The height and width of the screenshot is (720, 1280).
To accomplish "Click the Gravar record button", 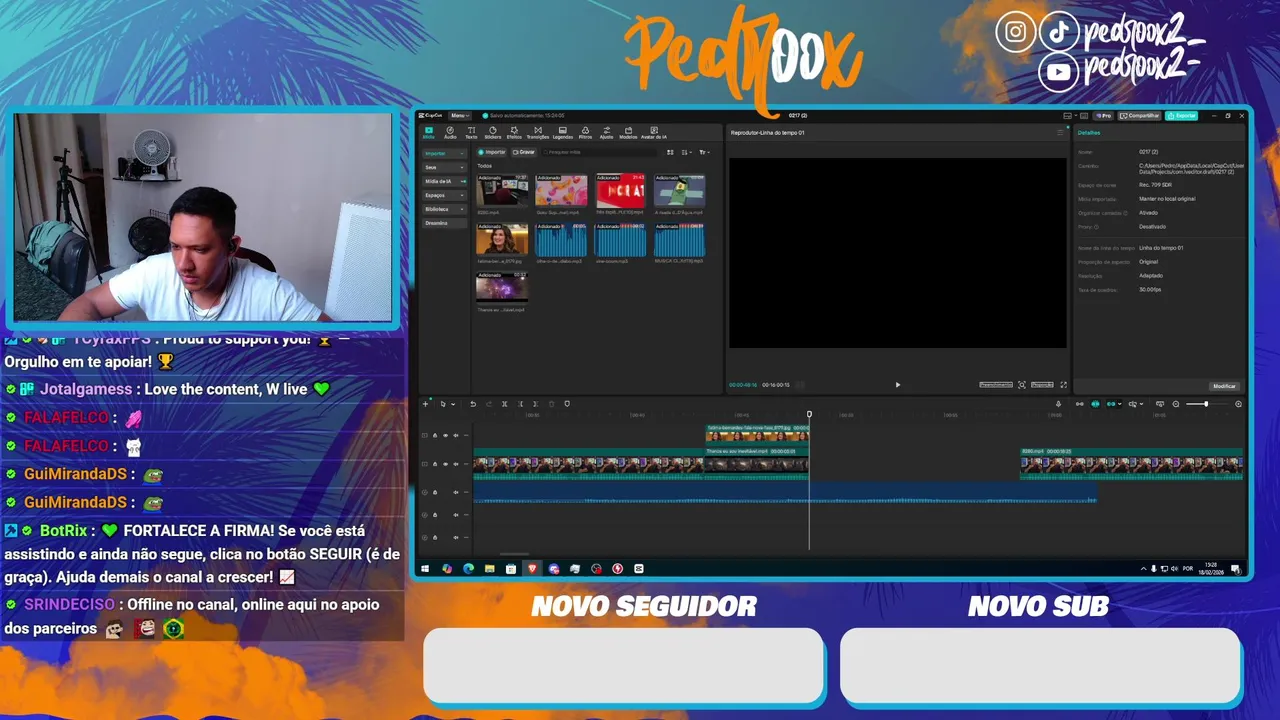I will (524, 152).
